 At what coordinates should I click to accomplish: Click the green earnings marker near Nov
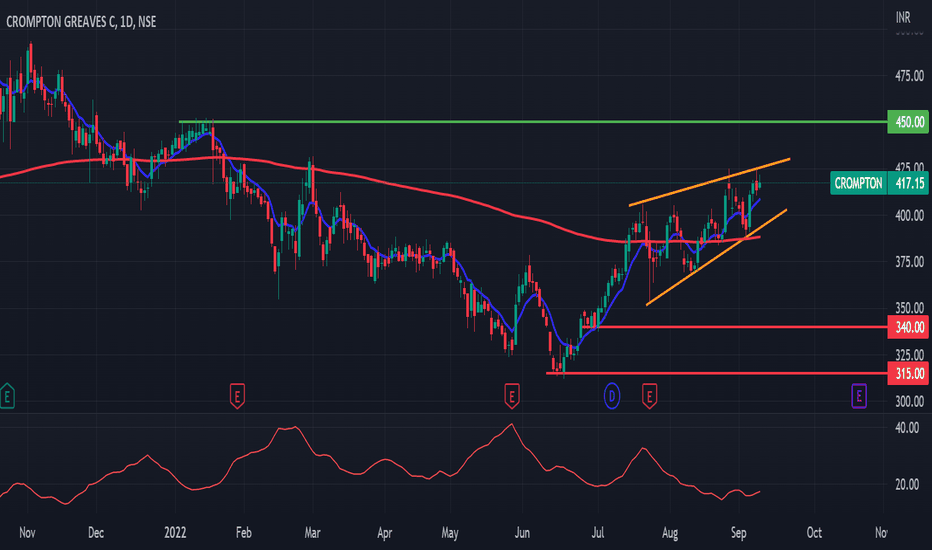point(7,396)
